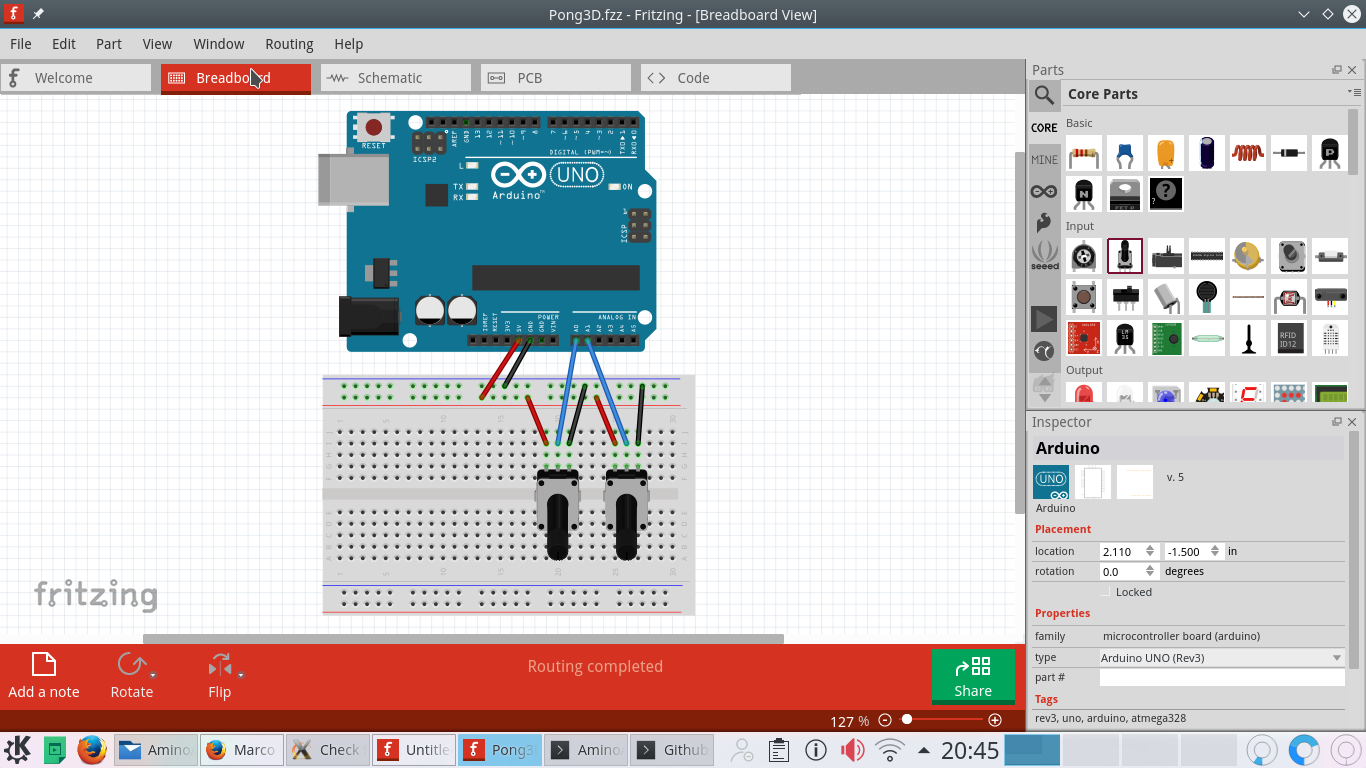
Task: Click the zoom in plus button
Action: tap(995, 720)
